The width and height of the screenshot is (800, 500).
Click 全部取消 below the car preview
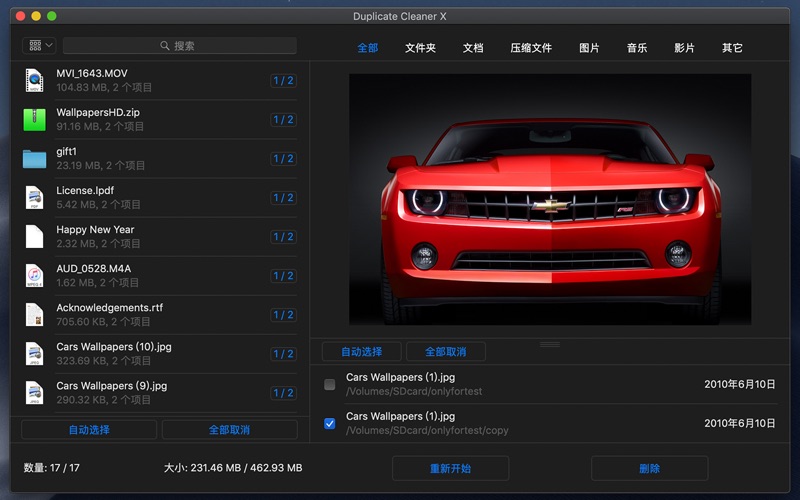tap(445, 352)
